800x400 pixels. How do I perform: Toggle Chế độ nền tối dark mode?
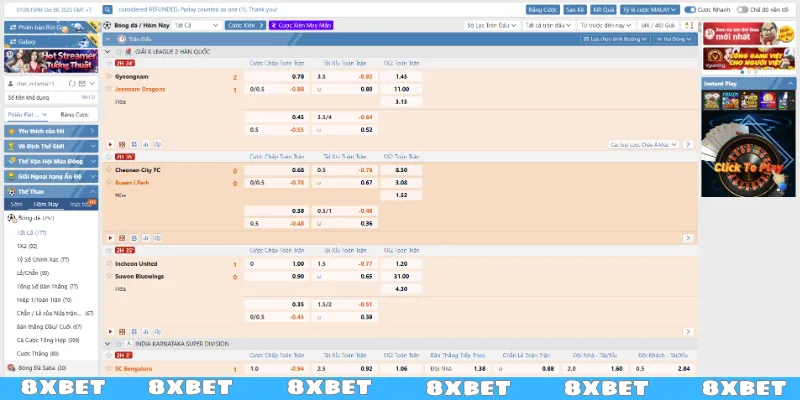tap(741, 9)
